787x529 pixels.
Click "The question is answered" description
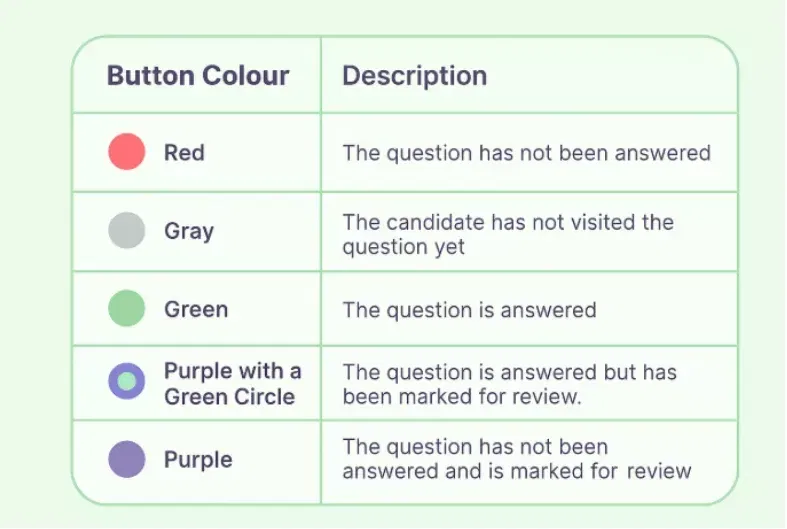[469, 310]
